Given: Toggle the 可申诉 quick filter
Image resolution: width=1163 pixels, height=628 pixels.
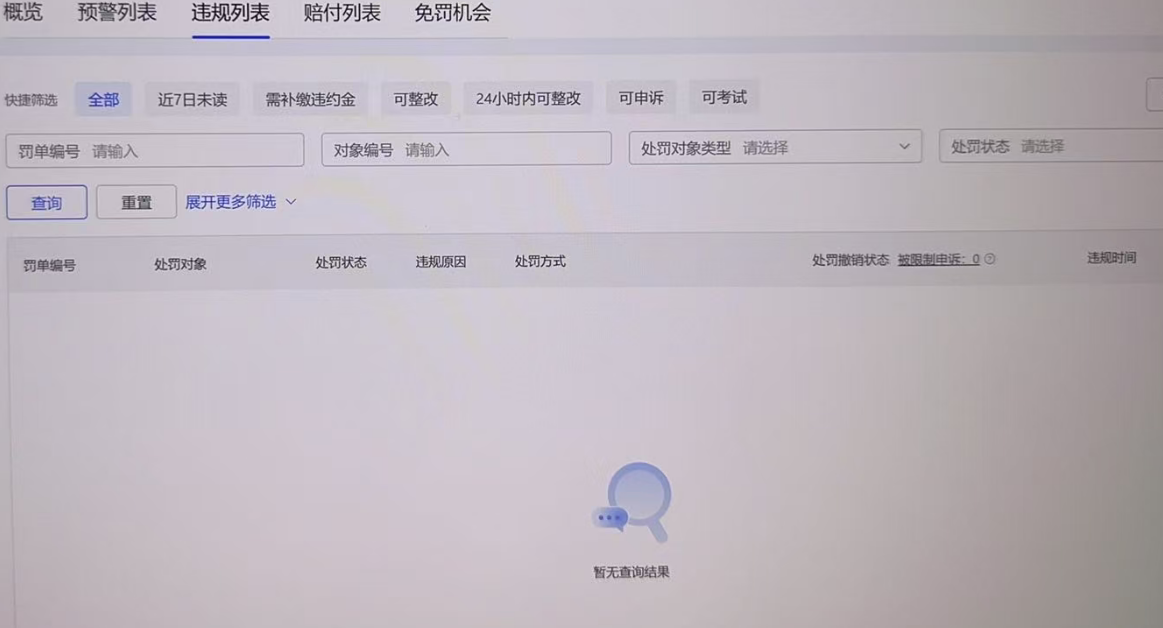Looking at the screenshot, I should pos(641,98).
